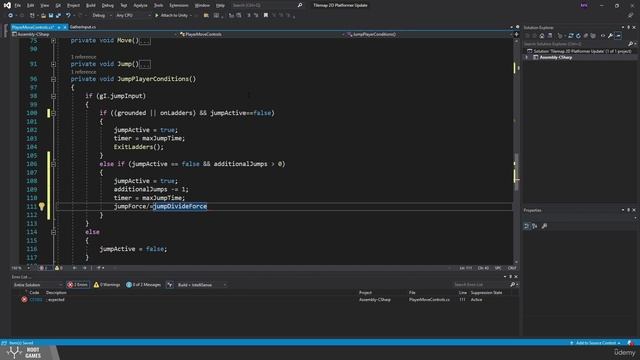The height and width of the screenshot is (360, 640).
Task: Click the Categorized view icon in Properties
Action: tap(527, 226)
